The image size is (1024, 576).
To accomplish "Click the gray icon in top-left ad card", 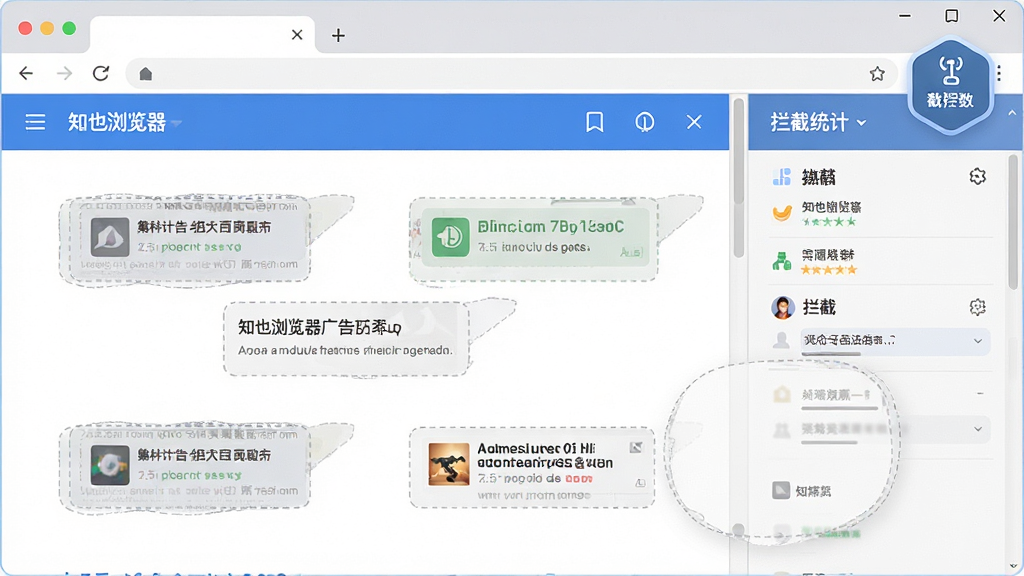I will point(110,237).
